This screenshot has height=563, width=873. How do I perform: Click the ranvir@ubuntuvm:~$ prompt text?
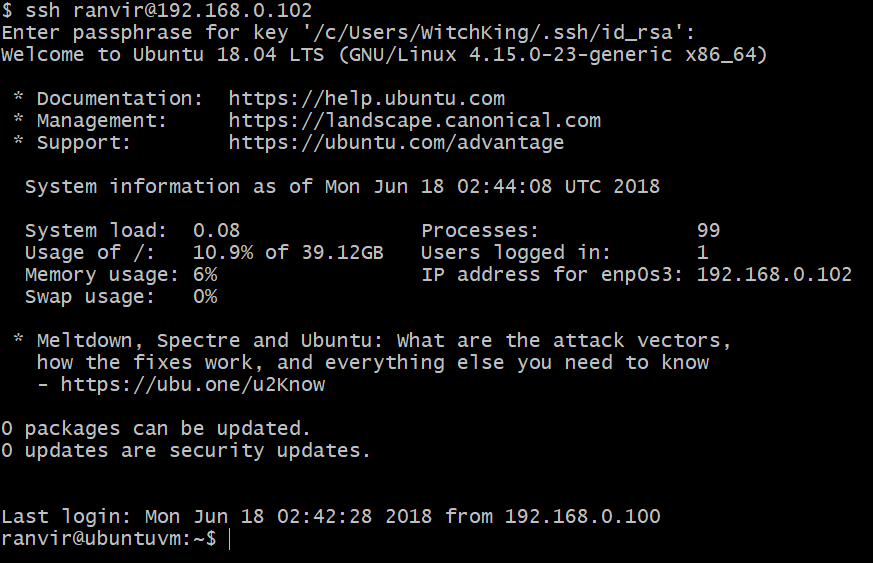tap(108, 539)
